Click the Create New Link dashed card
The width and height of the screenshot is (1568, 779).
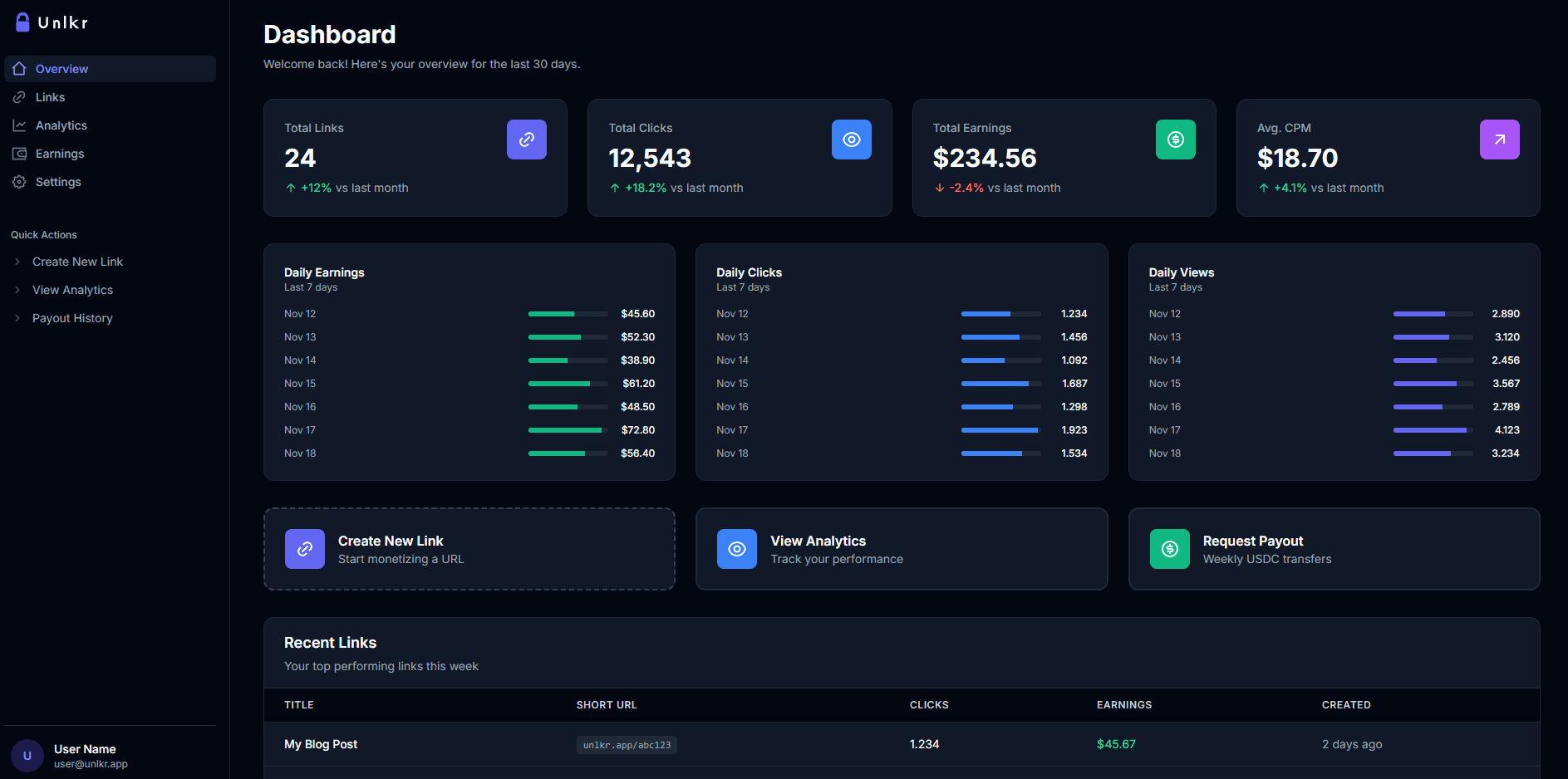(469, 549)
